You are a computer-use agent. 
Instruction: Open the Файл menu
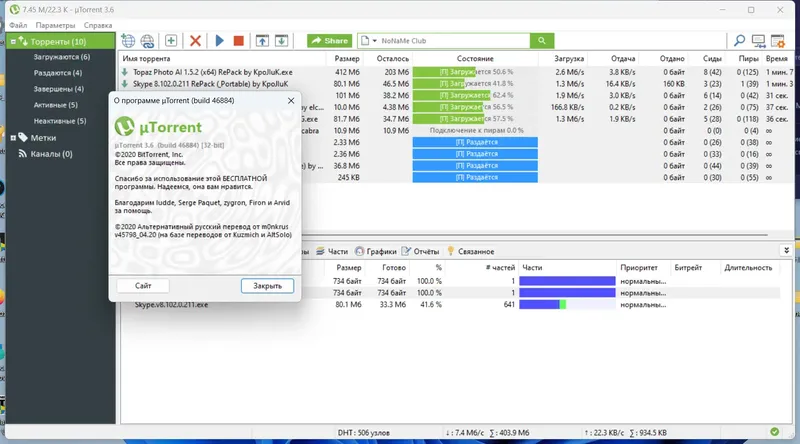18,25
